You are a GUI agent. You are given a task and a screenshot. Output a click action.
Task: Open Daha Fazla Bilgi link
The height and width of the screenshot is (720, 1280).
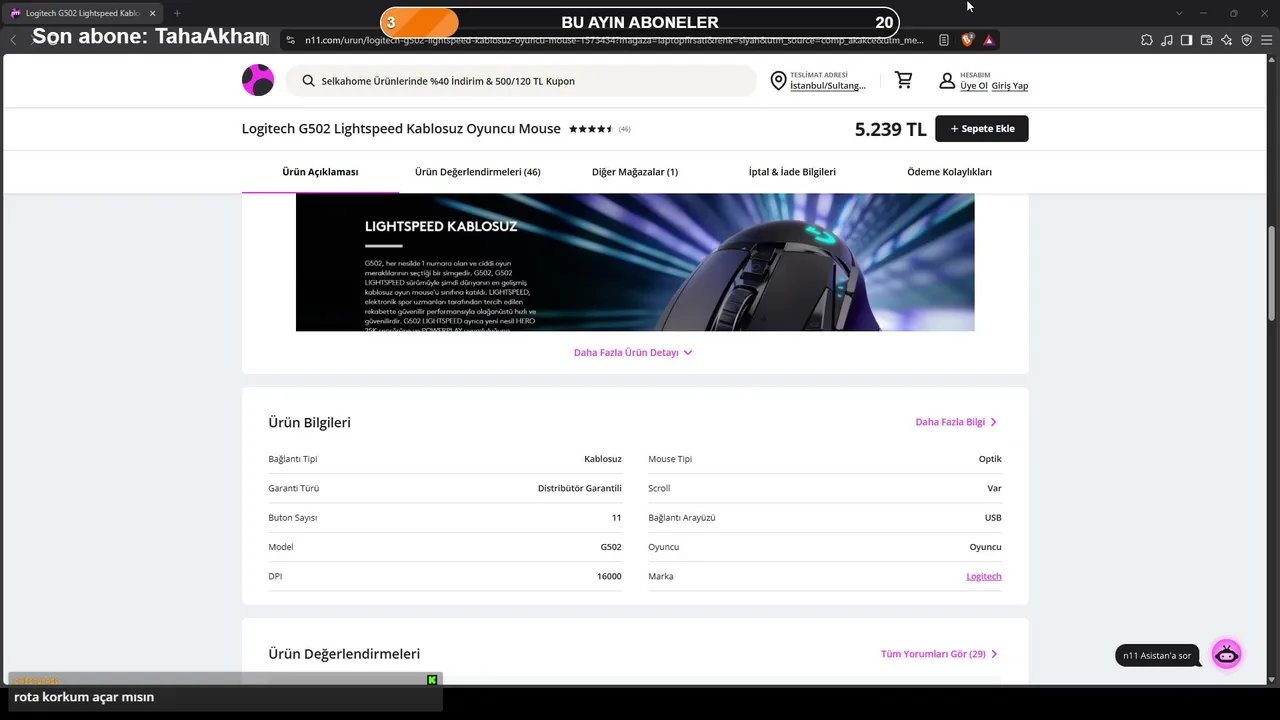(x=956, y=422)
